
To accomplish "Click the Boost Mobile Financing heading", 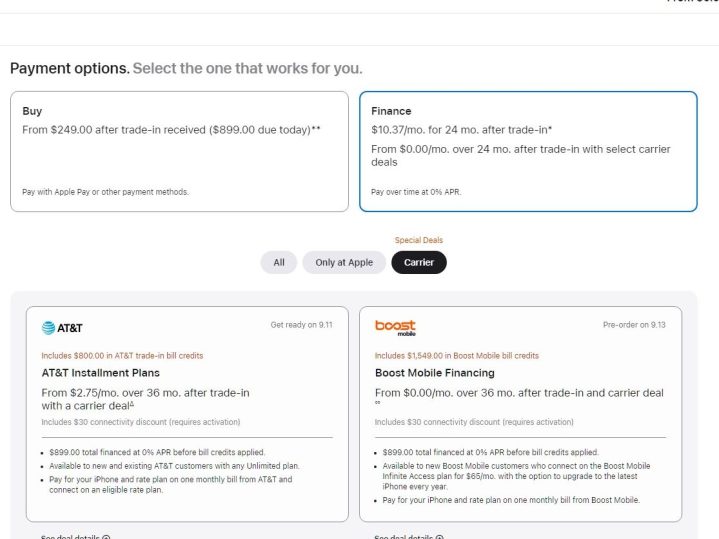I will [434, 373].
